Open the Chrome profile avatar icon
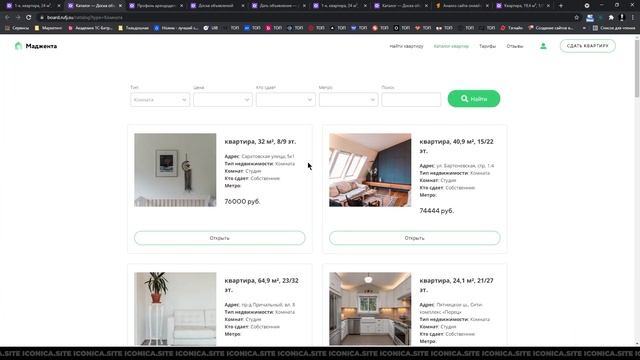Screen dimensions: 640x360 (x=622, y=18)
